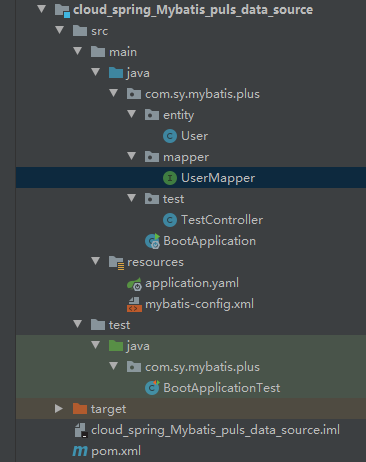Click the cloud_spring_Mybatis_puls_data_source module folder icon
The height and width of the screenshot is (462, 366).
62,10
